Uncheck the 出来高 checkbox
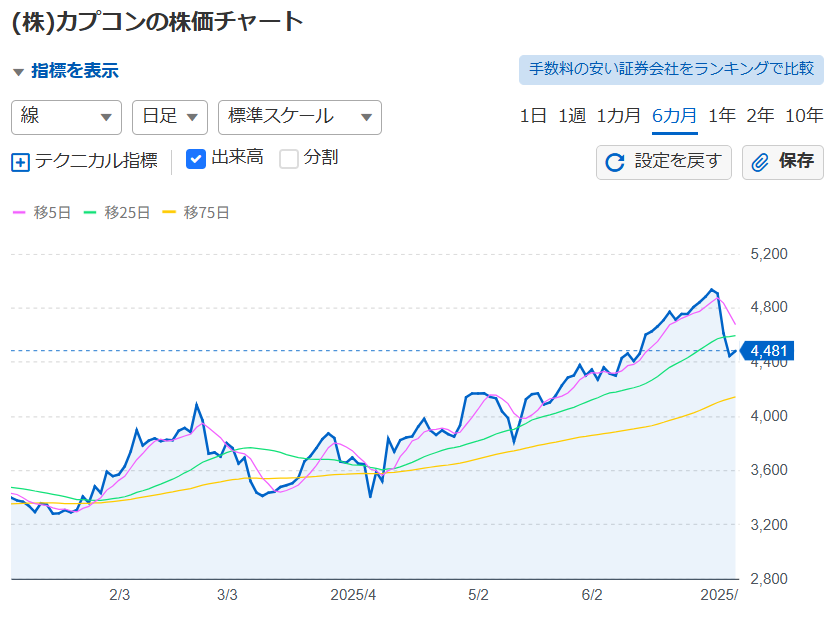Image resolution: width=834 pixels, height=625 pixels. tap(196, 159)
